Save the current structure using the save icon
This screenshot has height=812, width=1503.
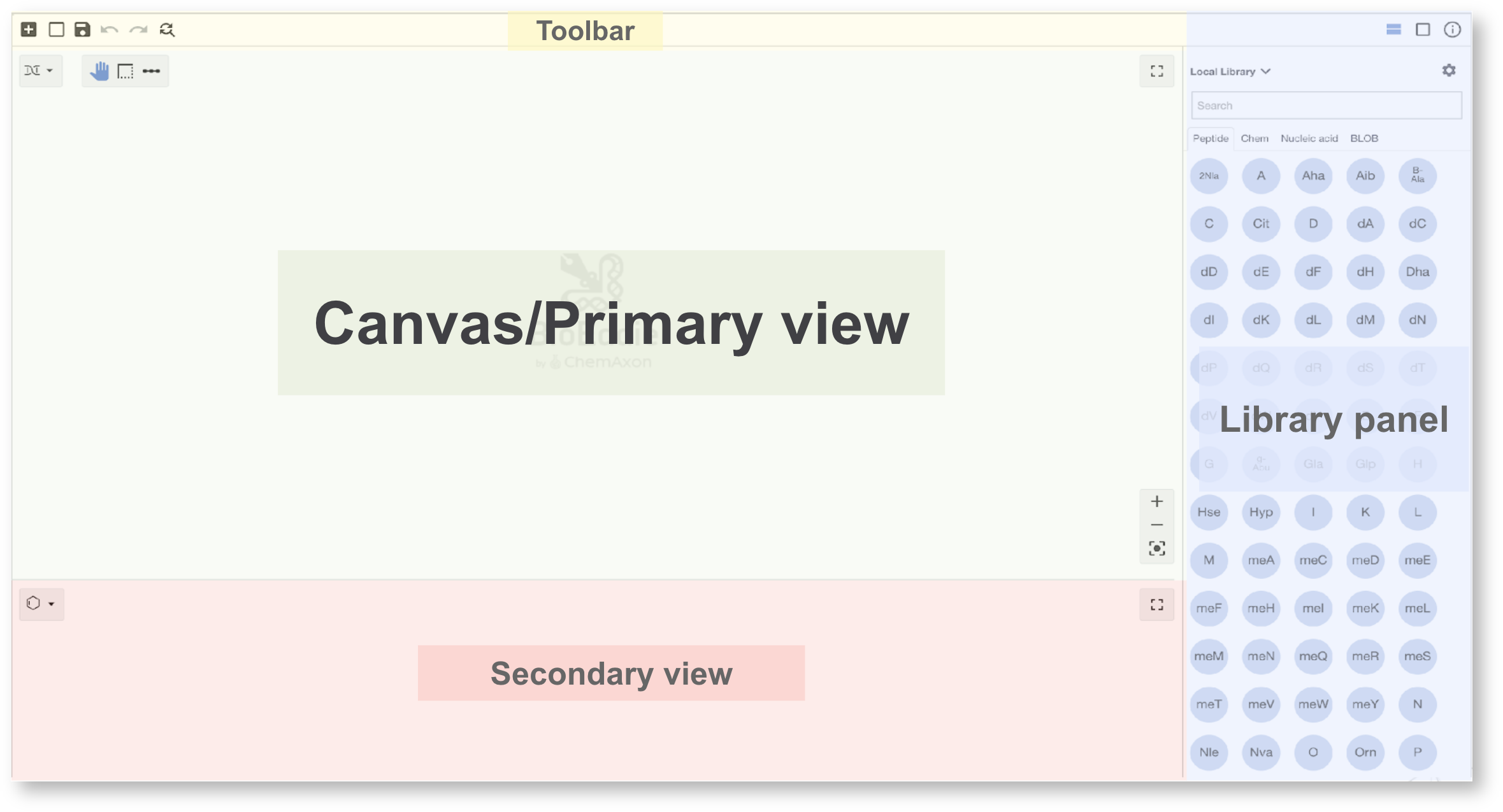(x=83, y=29)
